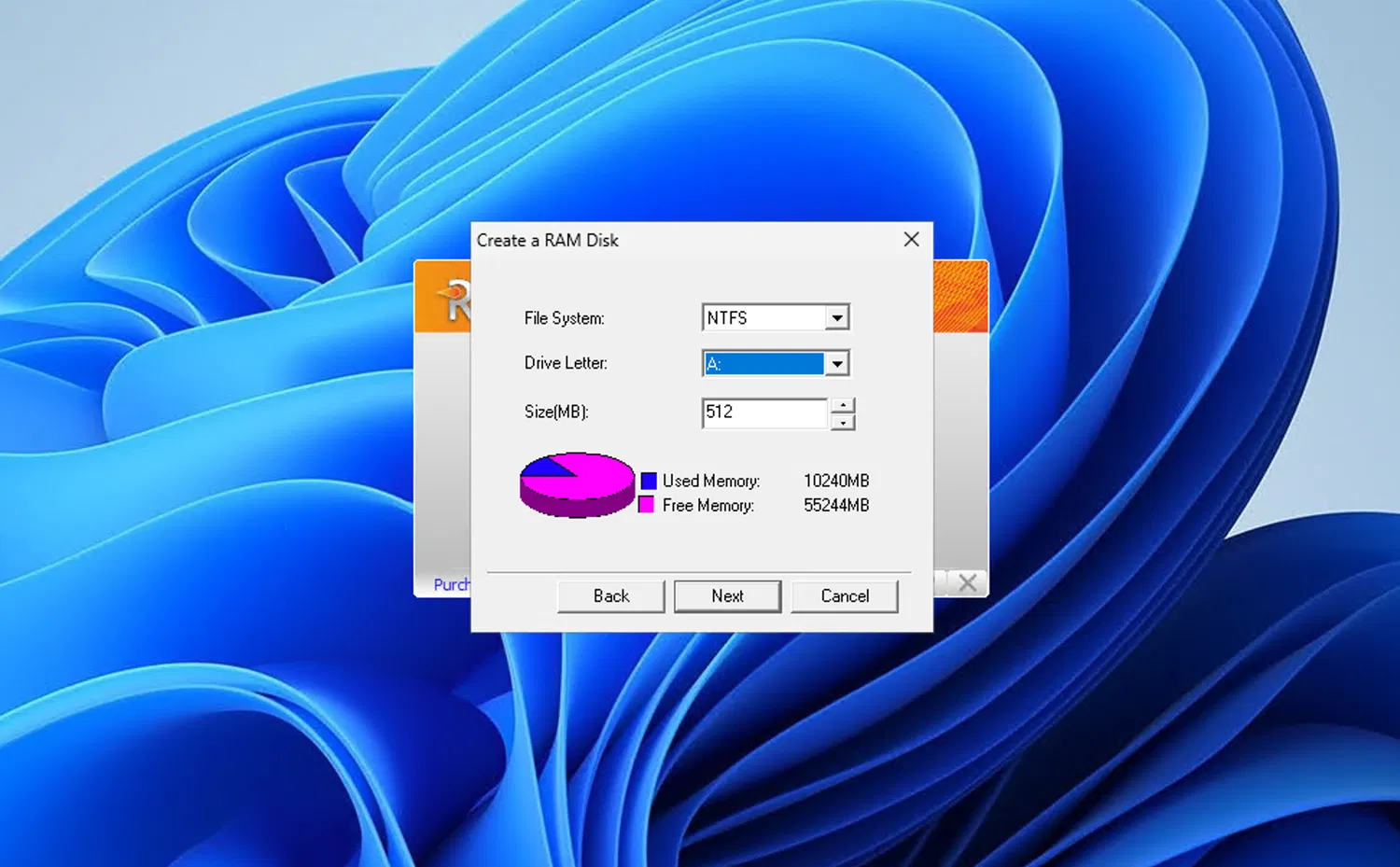Click the Free Memory value 55244MB

coord(836,505)
